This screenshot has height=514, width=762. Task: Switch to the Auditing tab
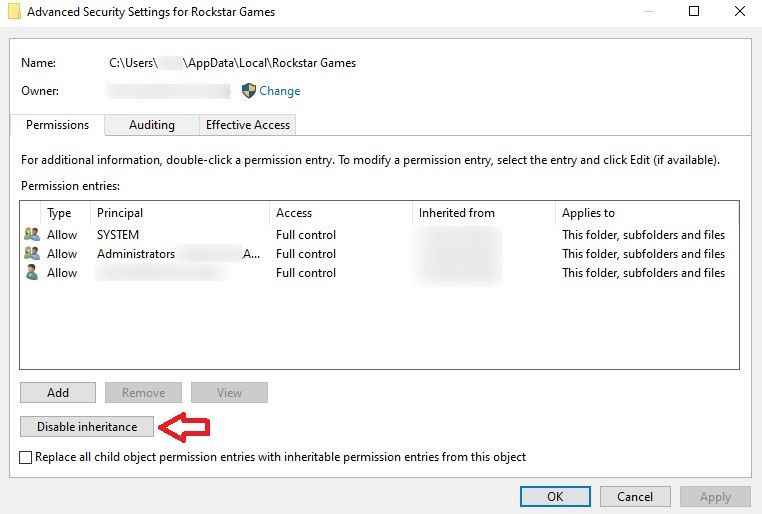coord(152,125)
